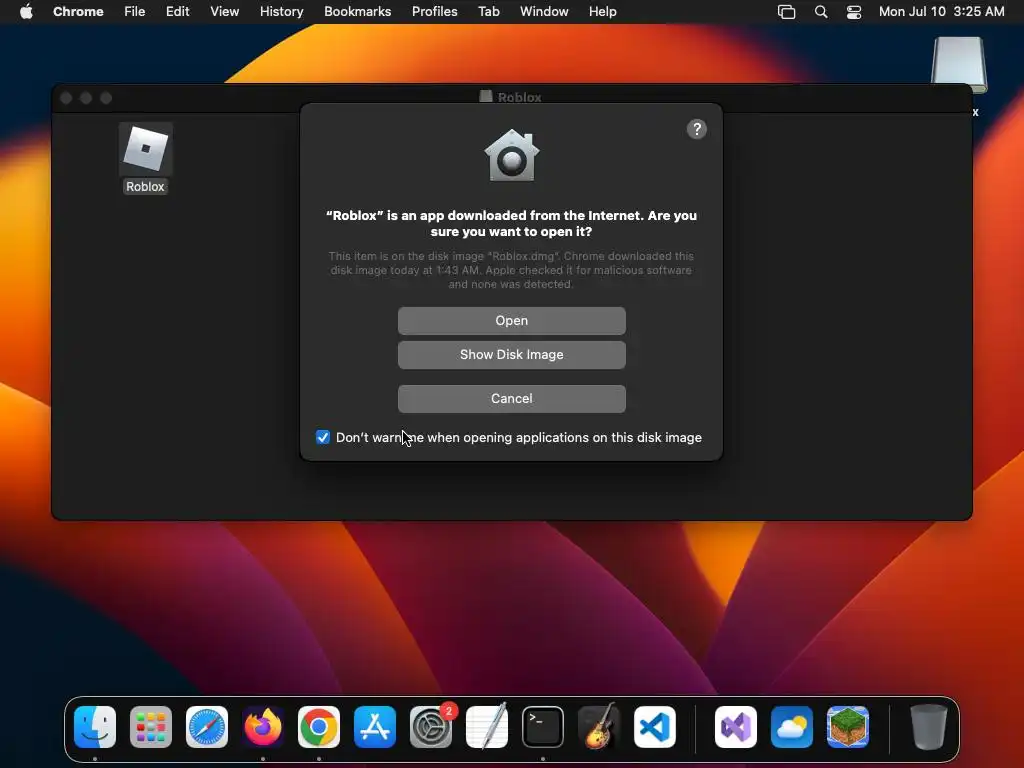Uncheck the Don't warn me checkbox
This screenshot has width=1024, height=768.
click(x=323, y=438)
